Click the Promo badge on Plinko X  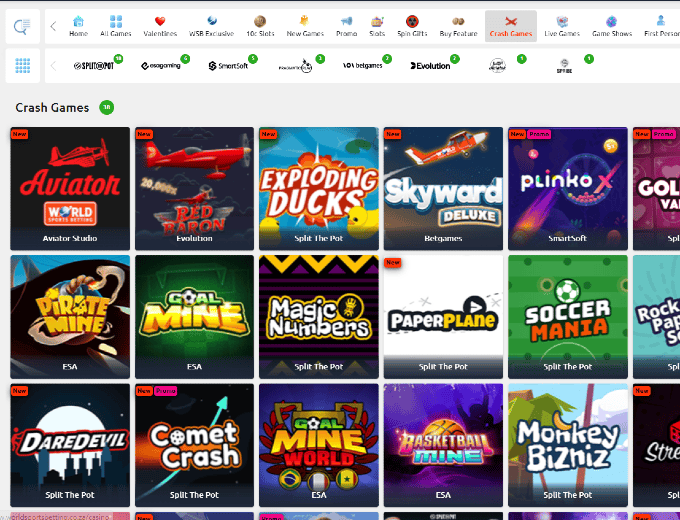[x=539, y=134]
